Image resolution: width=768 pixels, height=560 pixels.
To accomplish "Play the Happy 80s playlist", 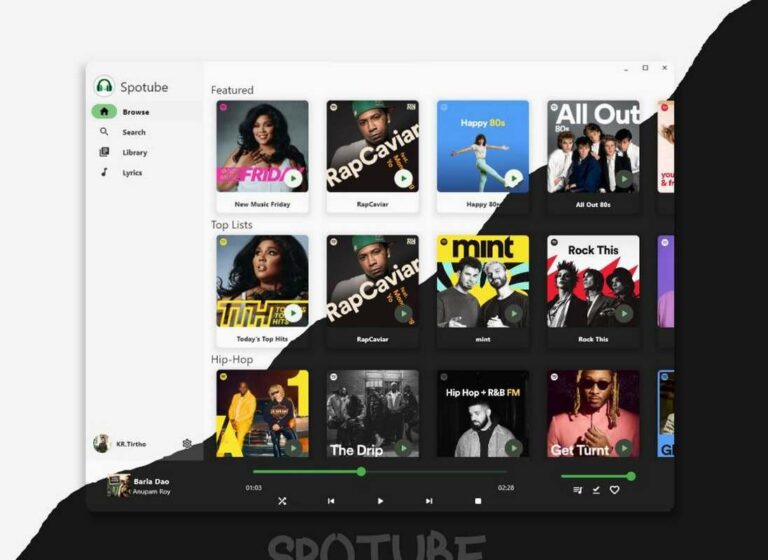I will coord(513,179).
